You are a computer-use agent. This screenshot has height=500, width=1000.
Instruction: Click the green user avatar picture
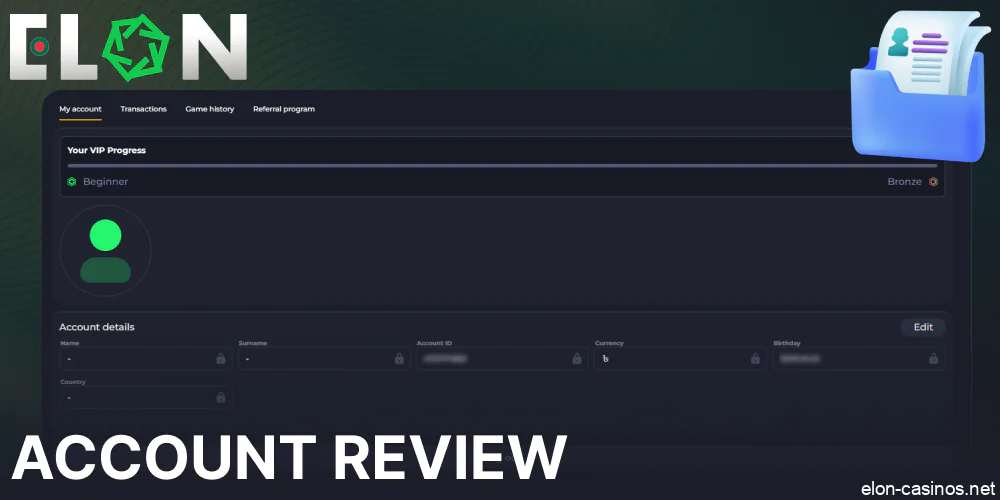point(105,251)
